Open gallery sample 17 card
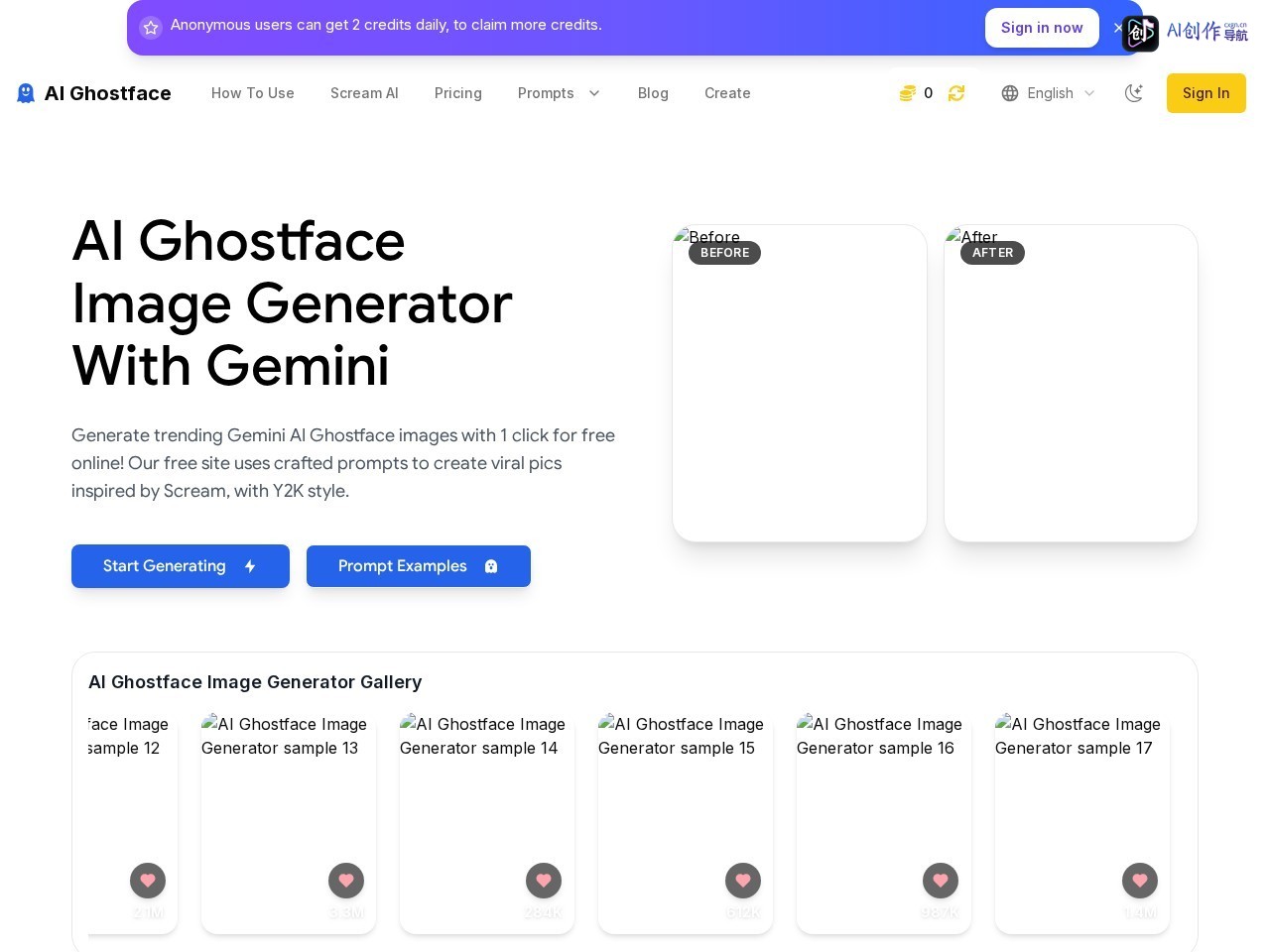 1082,824
